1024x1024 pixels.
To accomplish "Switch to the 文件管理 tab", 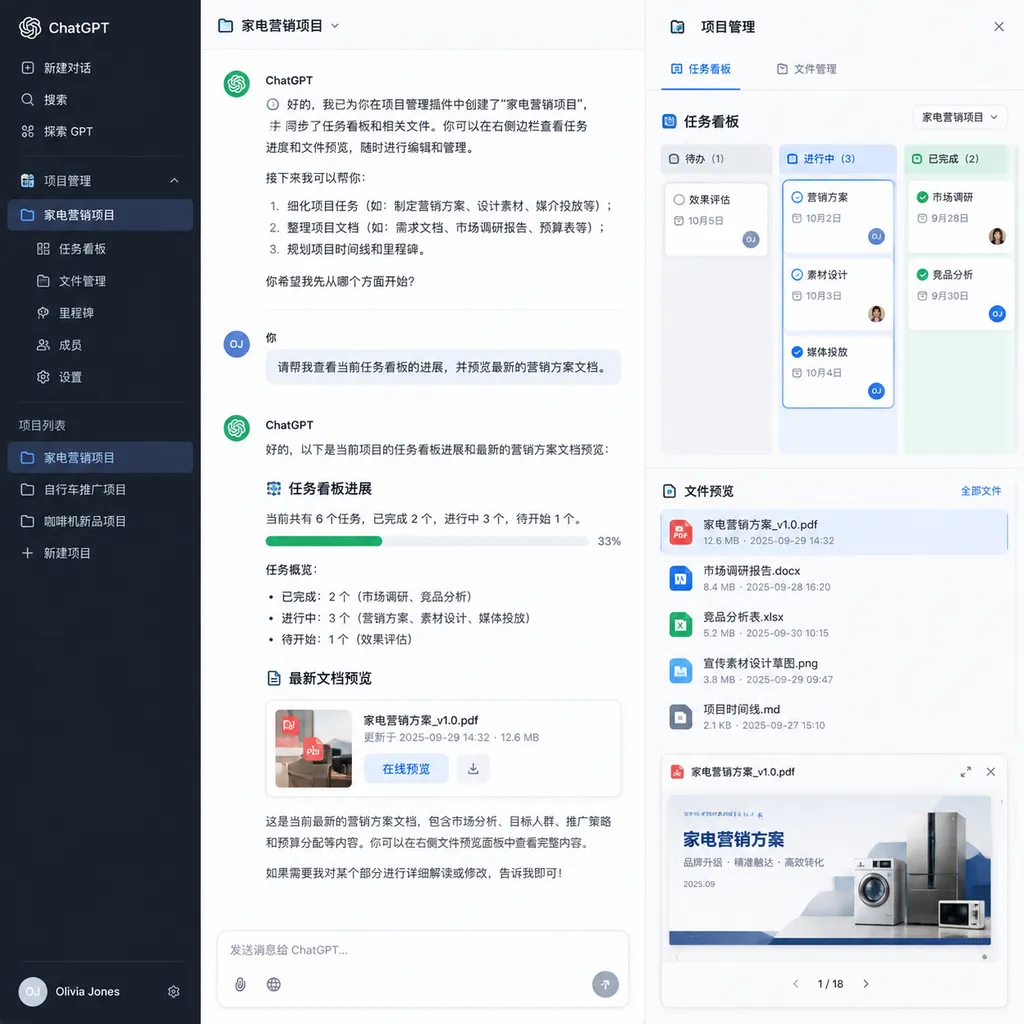I will 807,69.
